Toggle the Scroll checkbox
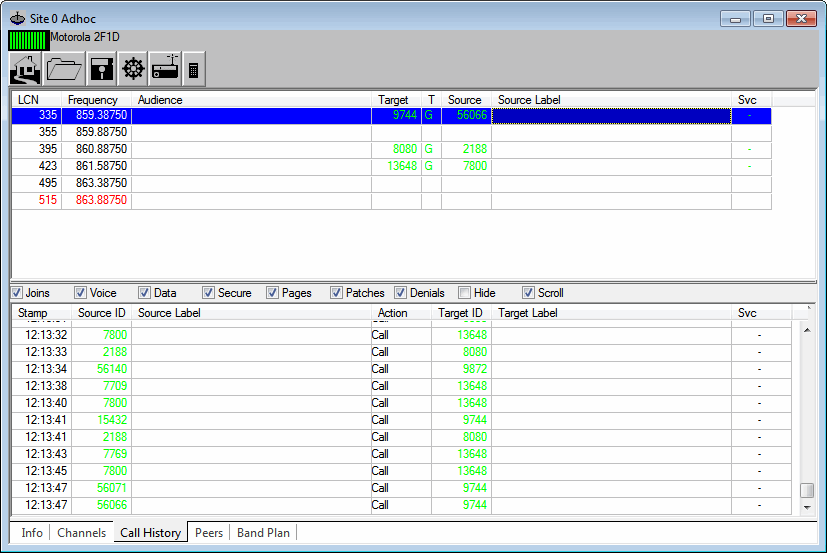 [x=528, y=293]
